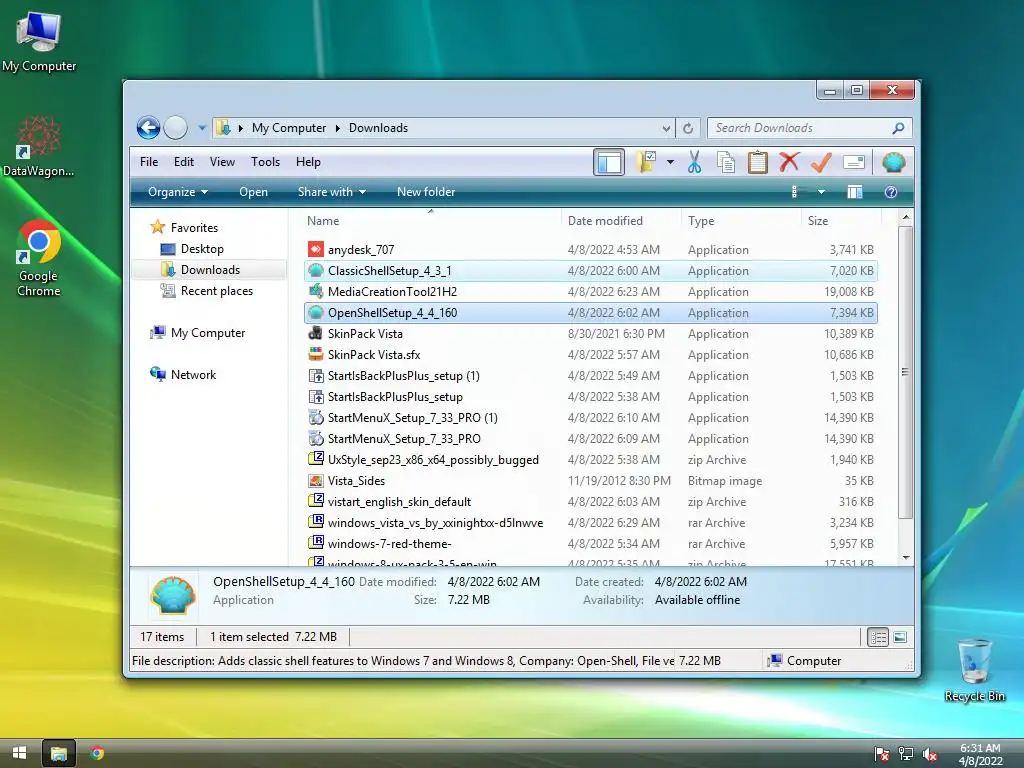
Task: Select the SkinPack Vista.sfx file
Action: click(x=590, y=355)
